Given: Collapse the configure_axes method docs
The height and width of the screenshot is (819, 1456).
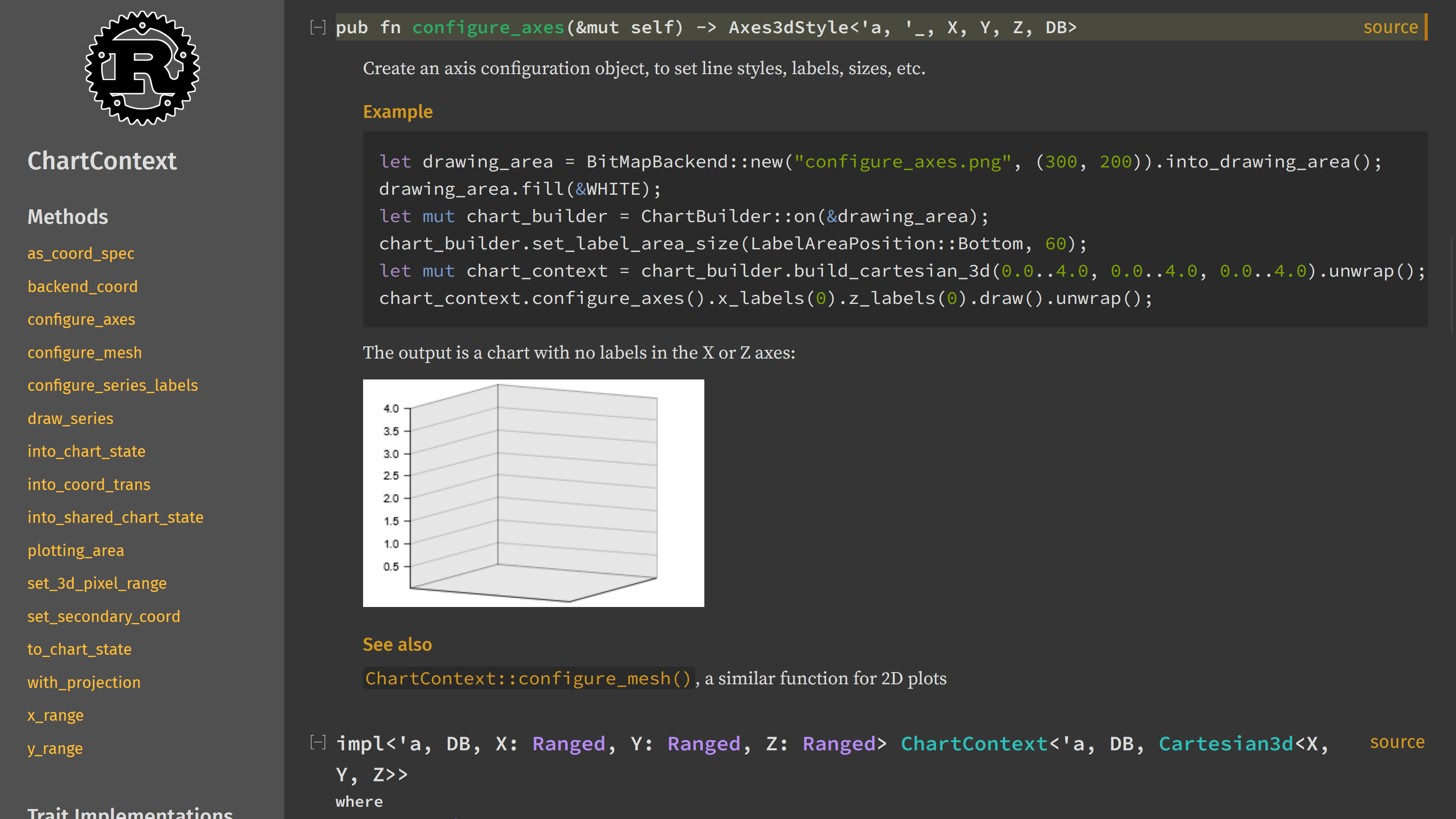Looking at the screenshot, I should 318,27.
